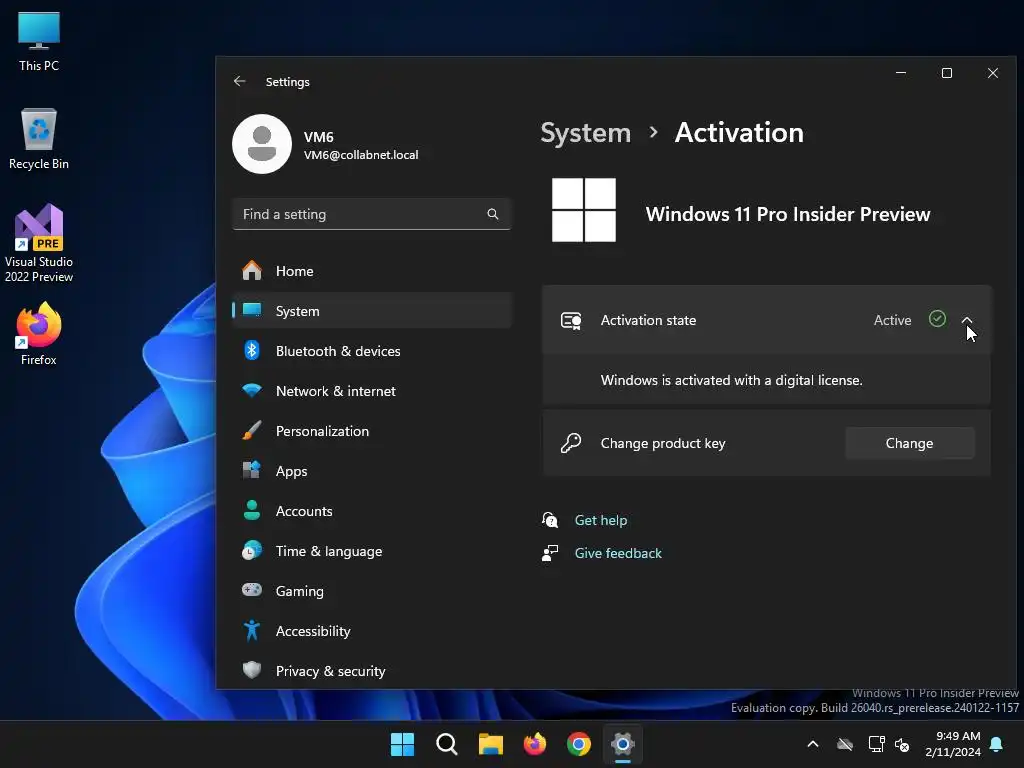Viewport: 1024px width, 768px height.
Task: Open Home in the Settings sidebar
Action: (x=371, y=271)
